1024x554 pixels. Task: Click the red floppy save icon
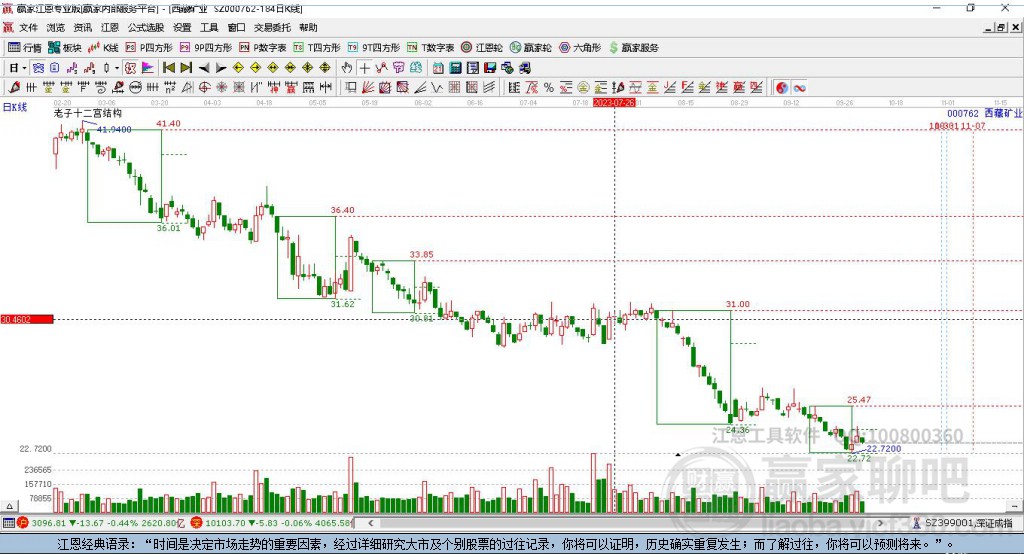click(x=490, y=68)
